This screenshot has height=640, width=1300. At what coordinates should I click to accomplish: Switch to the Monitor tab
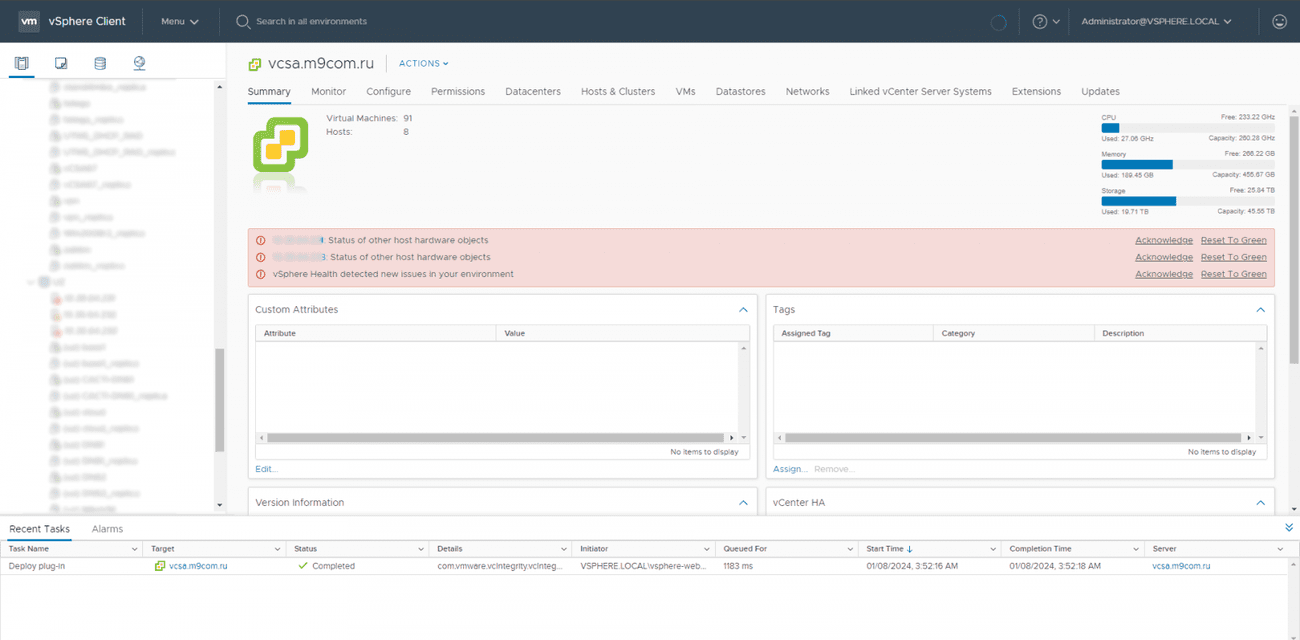point(328,91)
